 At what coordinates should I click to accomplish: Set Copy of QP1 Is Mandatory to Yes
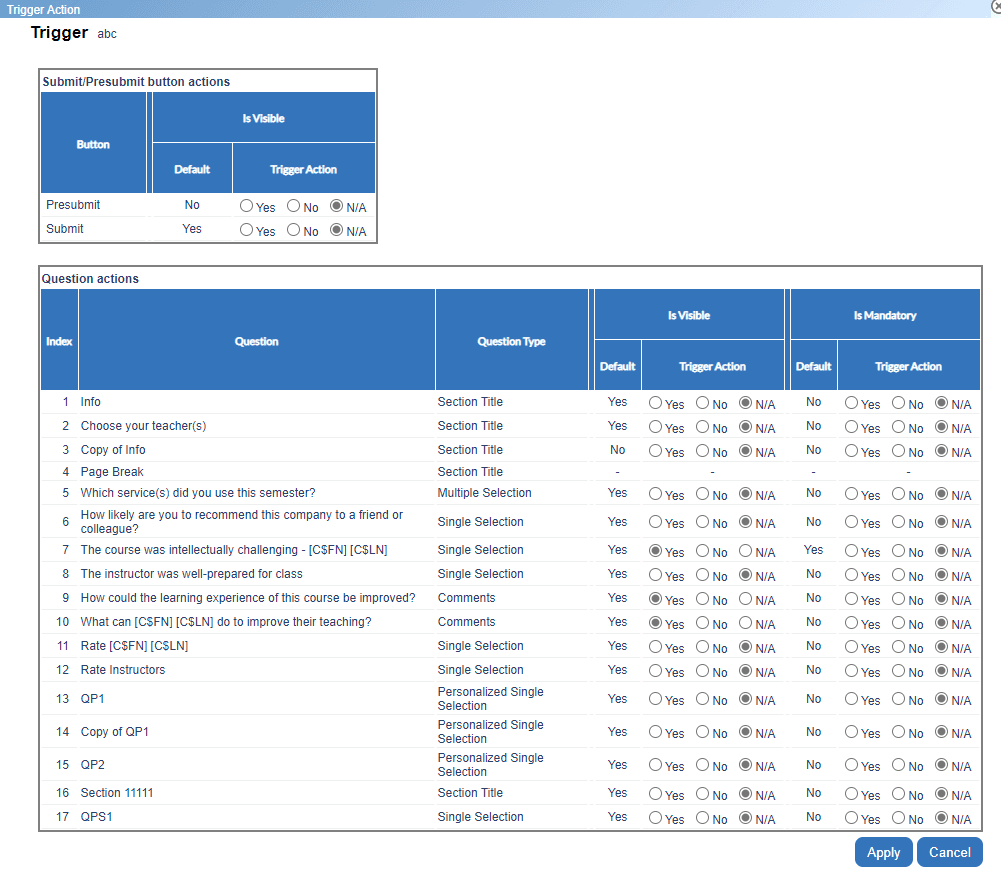point(852,732)
